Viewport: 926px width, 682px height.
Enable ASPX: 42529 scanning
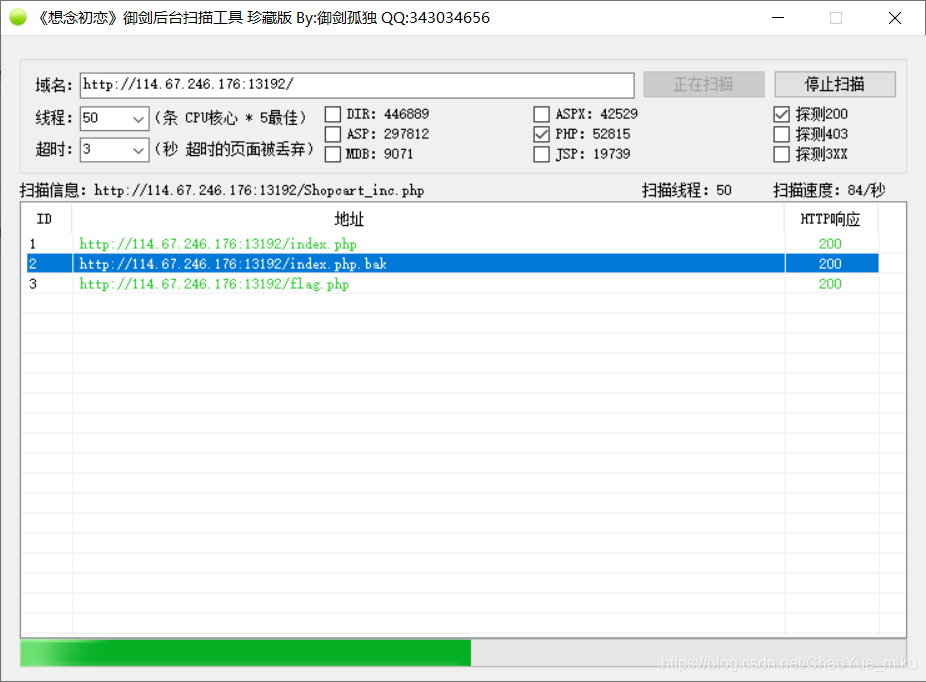click(541, 113)
